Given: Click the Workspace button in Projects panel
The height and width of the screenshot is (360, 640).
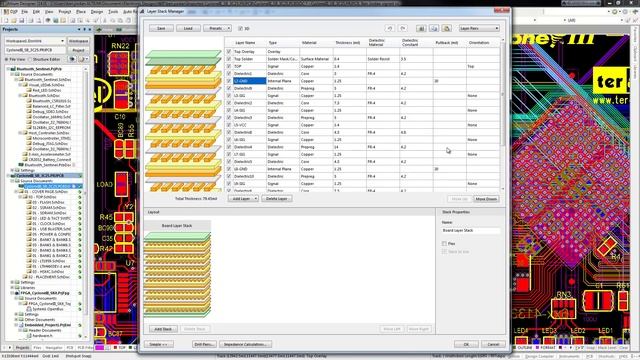Looking at the screenshot, I should (78, 41).
